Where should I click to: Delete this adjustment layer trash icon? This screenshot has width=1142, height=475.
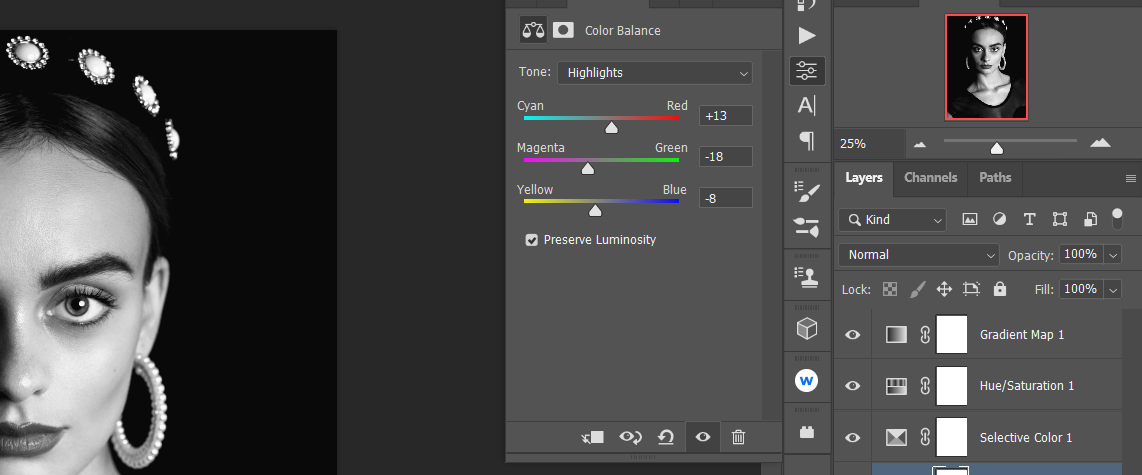(x=739, y=437)
